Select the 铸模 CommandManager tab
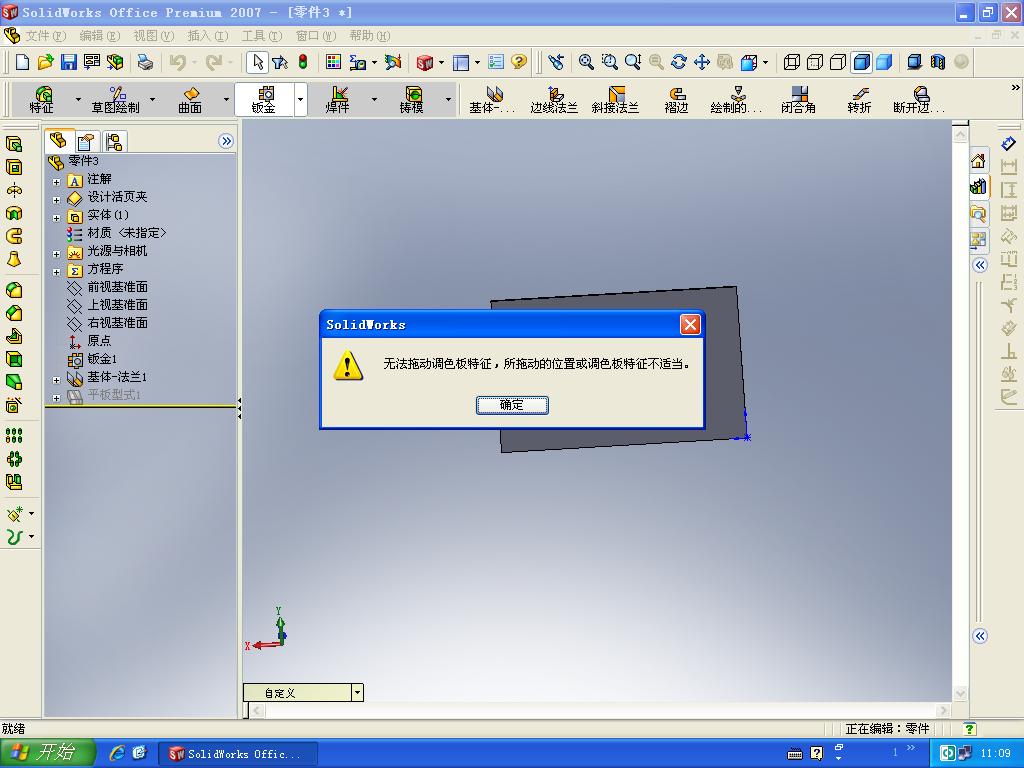Viewport: 1024px width, 768px height. [x=412, y=99]
